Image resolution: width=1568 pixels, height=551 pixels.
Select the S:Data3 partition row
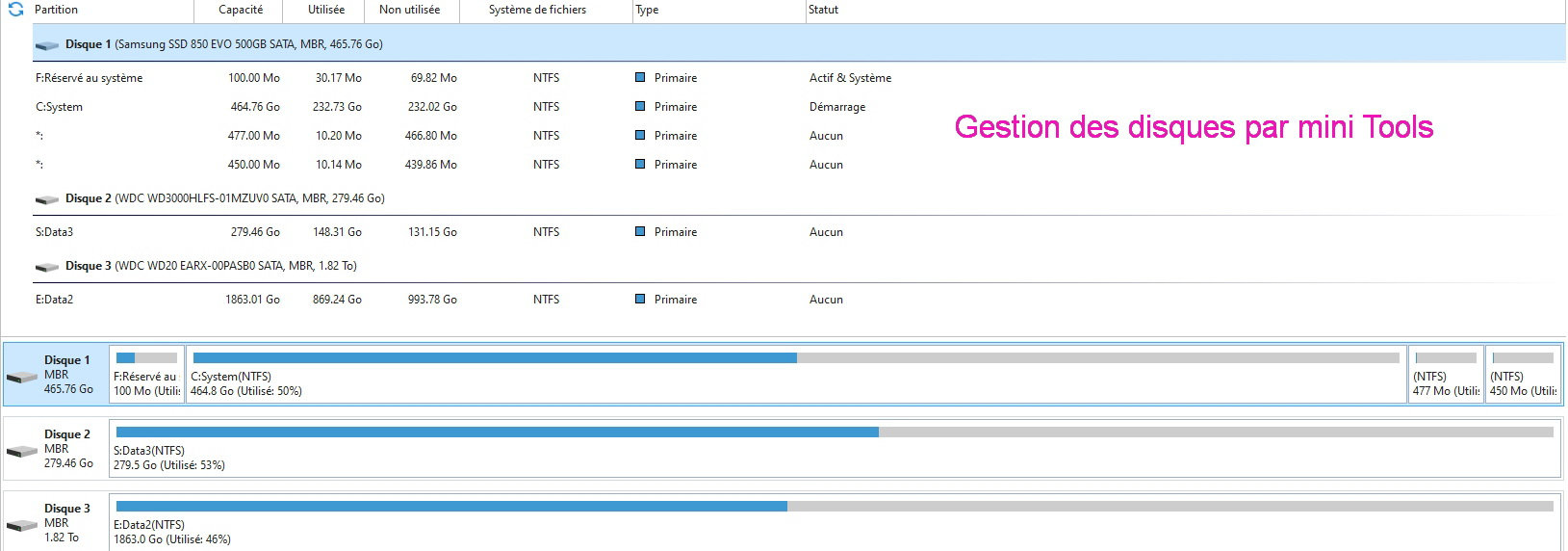point(55,232)
